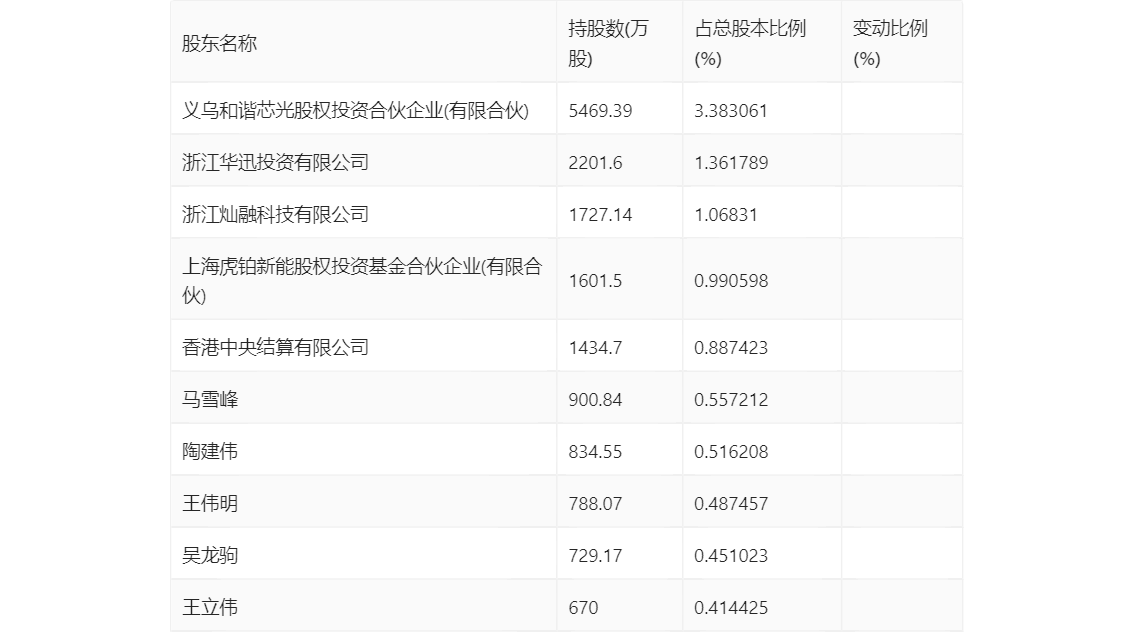Image resolution: width=1134 pixels, height=632 pixels.
Task: Select the value 670
Action: click(584, 607)
